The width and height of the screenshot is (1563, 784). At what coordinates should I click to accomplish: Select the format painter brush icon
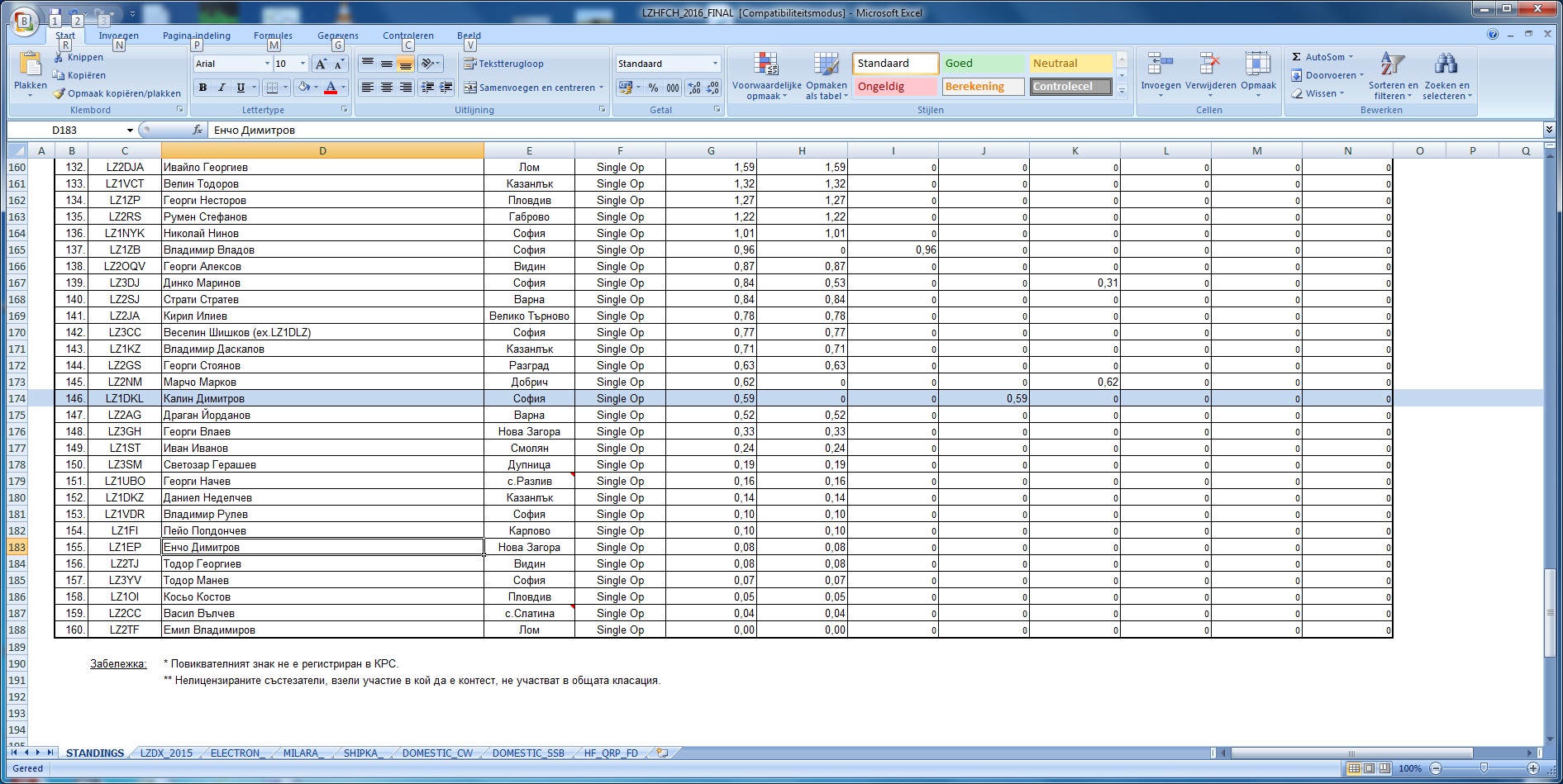click(59, 93)
